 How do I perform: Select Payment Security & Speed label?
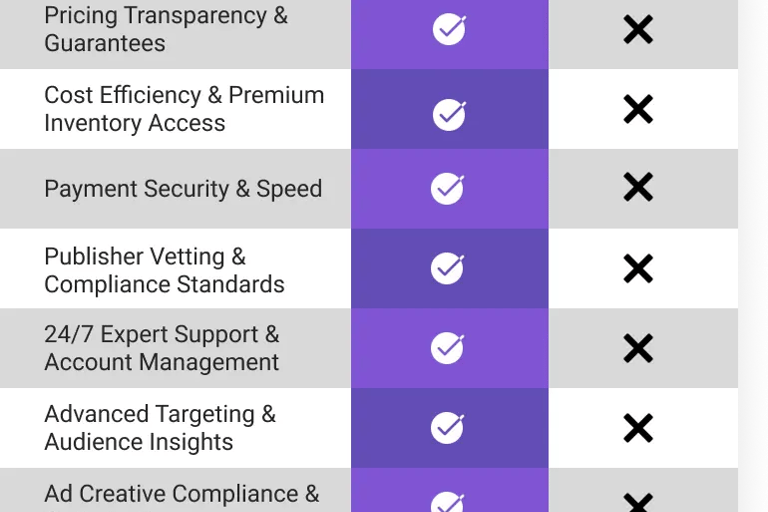pyautogui.click(x=183, y=189)
